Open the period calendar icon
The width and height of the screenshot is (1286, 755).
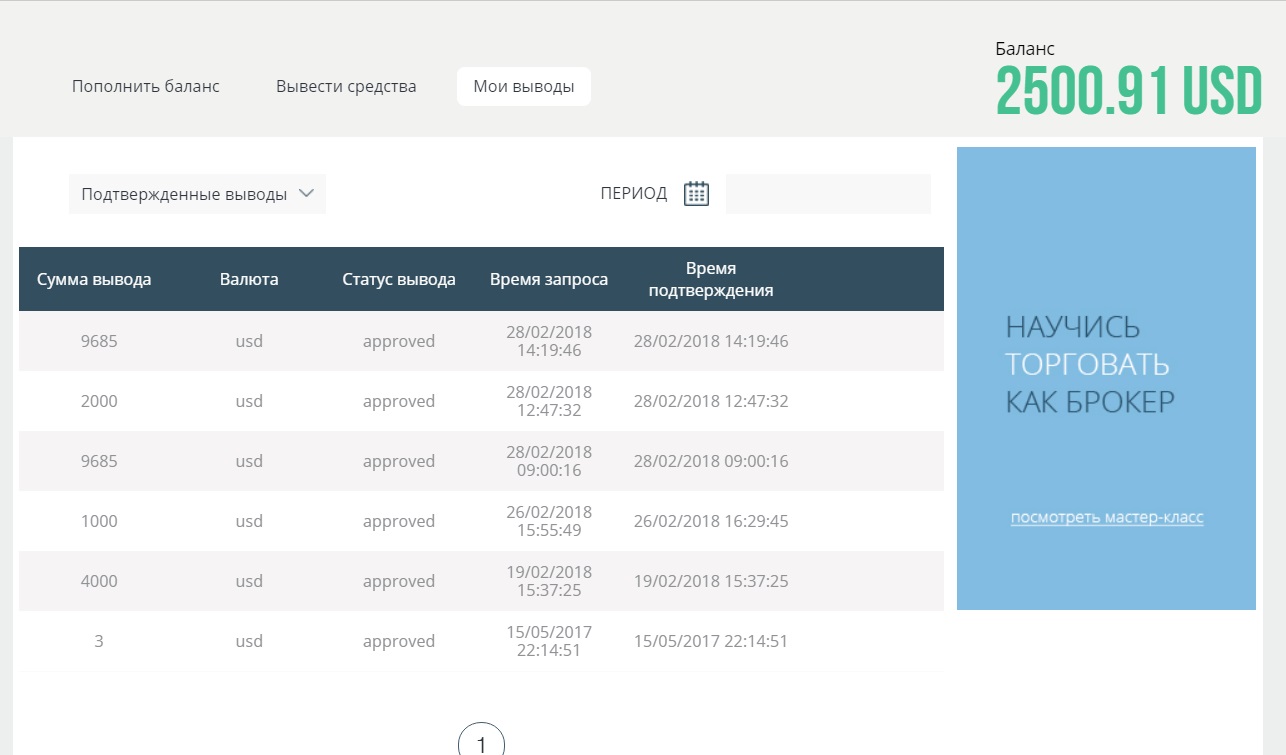696,194
